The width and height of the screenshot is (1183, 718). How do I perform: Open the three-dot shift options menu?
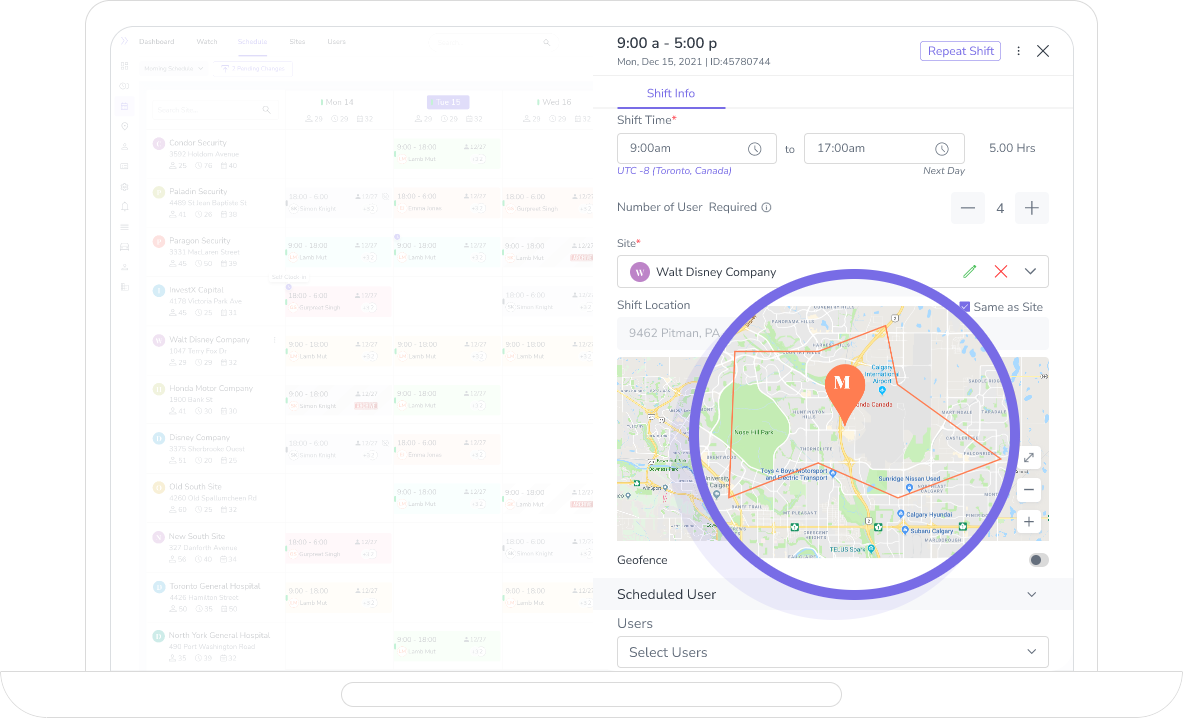1019,51
